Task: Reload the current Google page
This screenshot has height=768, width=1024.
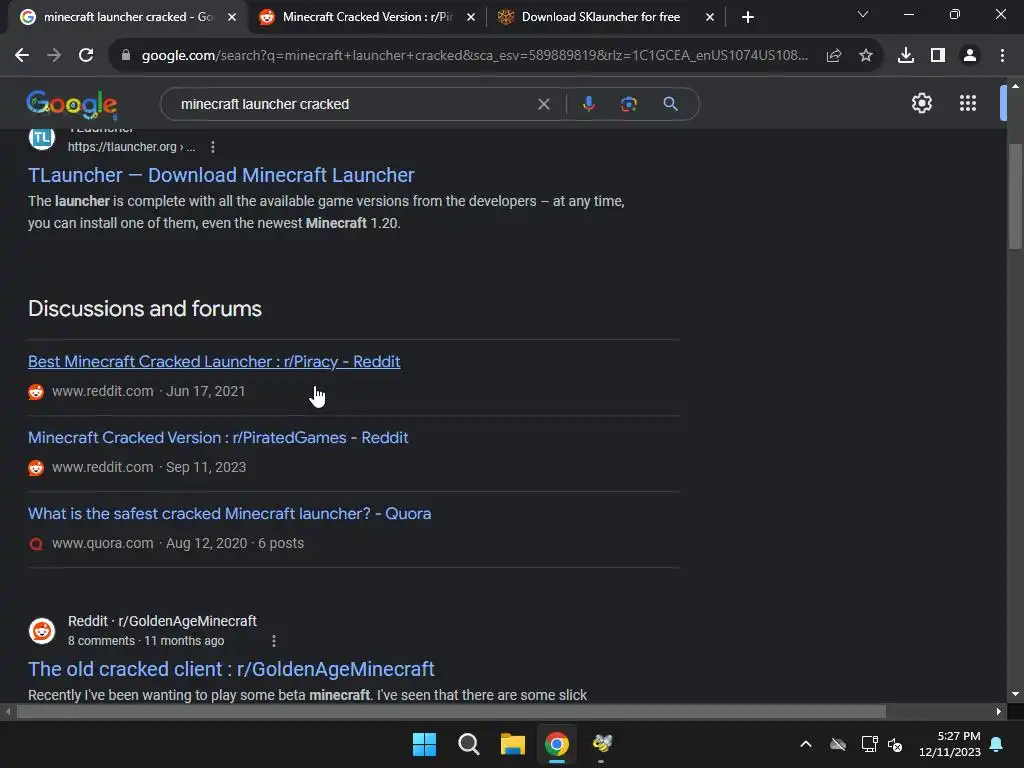Action: click(86, 56)
